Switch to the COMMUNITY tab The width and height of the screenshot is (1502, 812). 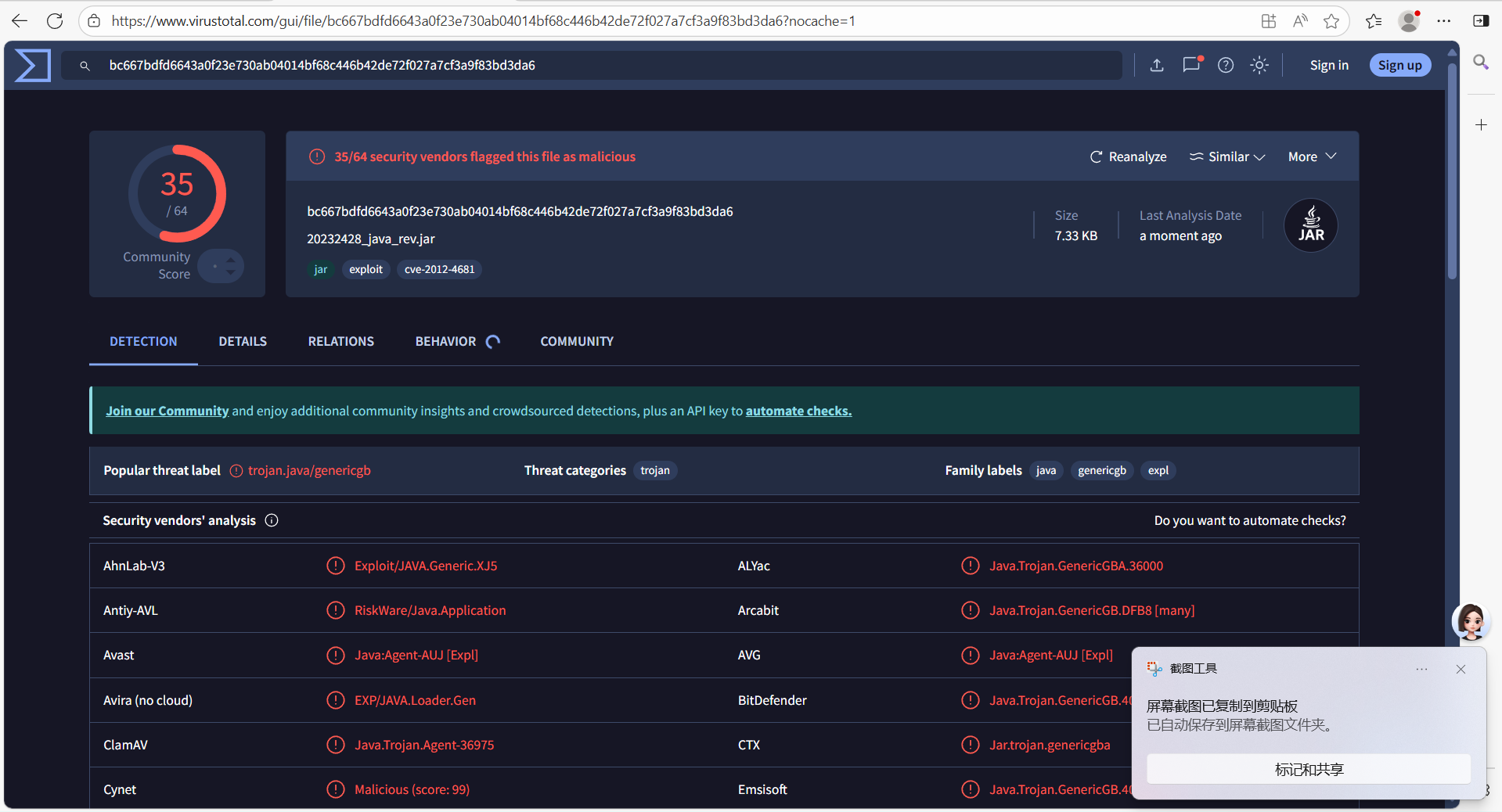577,341
